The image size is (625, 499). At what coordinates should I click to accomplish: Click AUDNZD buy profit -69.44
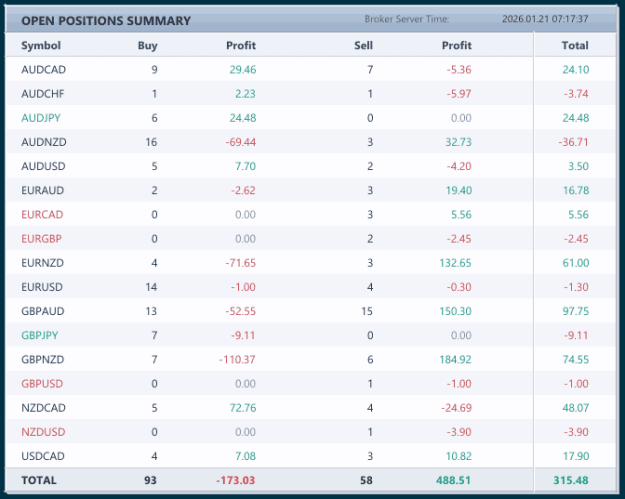[x=240, y=142]
